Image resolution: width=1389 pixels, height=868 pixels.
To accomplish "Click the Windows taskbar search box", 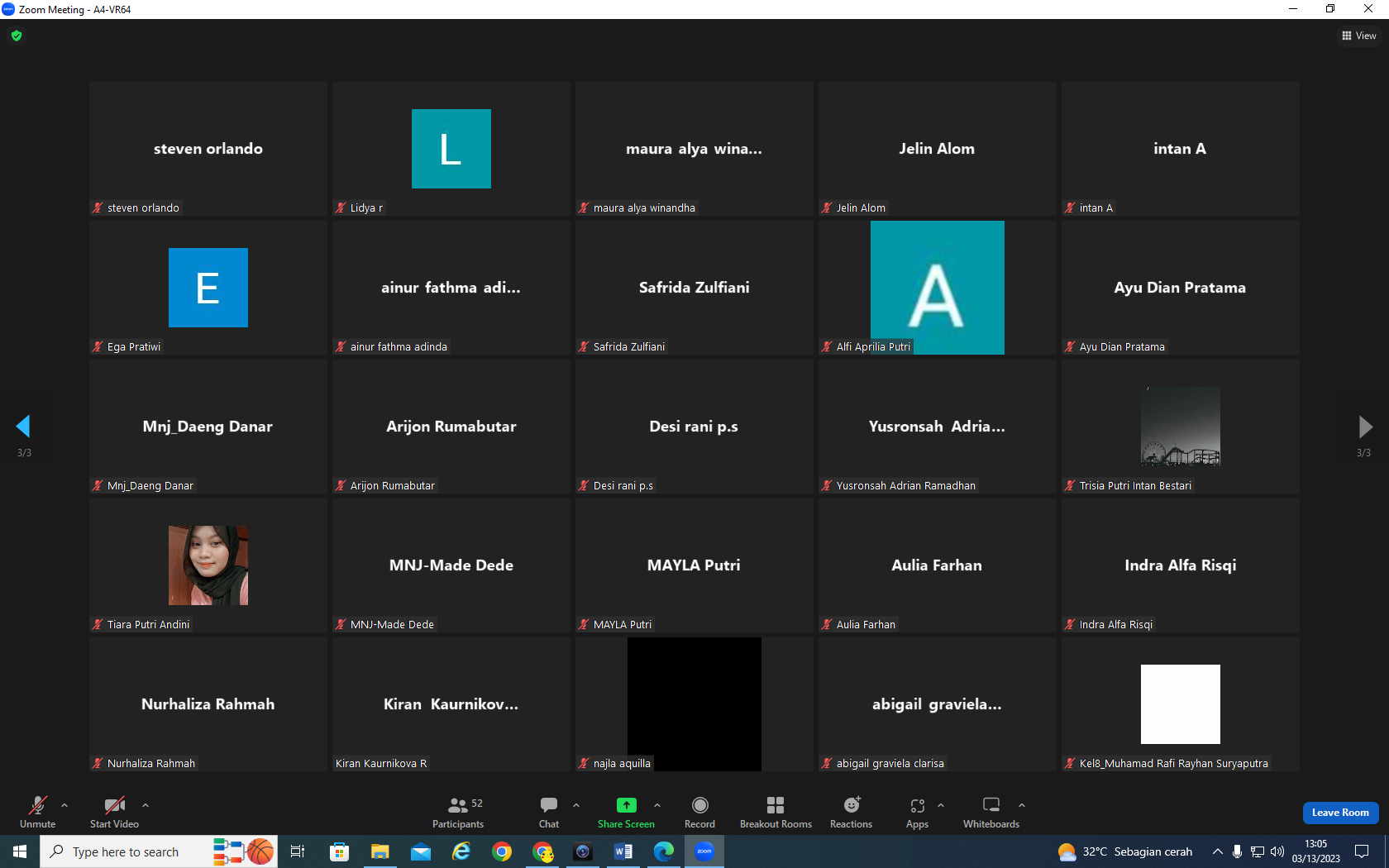I will 126,851.
